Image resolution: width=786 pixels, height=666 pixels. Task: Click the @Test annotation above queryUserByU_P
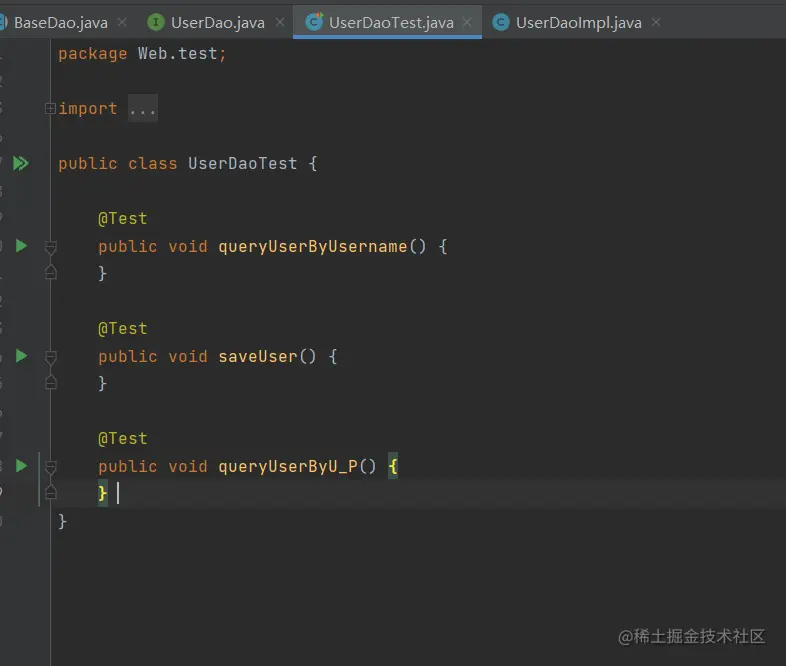click(x=123, y=438)
